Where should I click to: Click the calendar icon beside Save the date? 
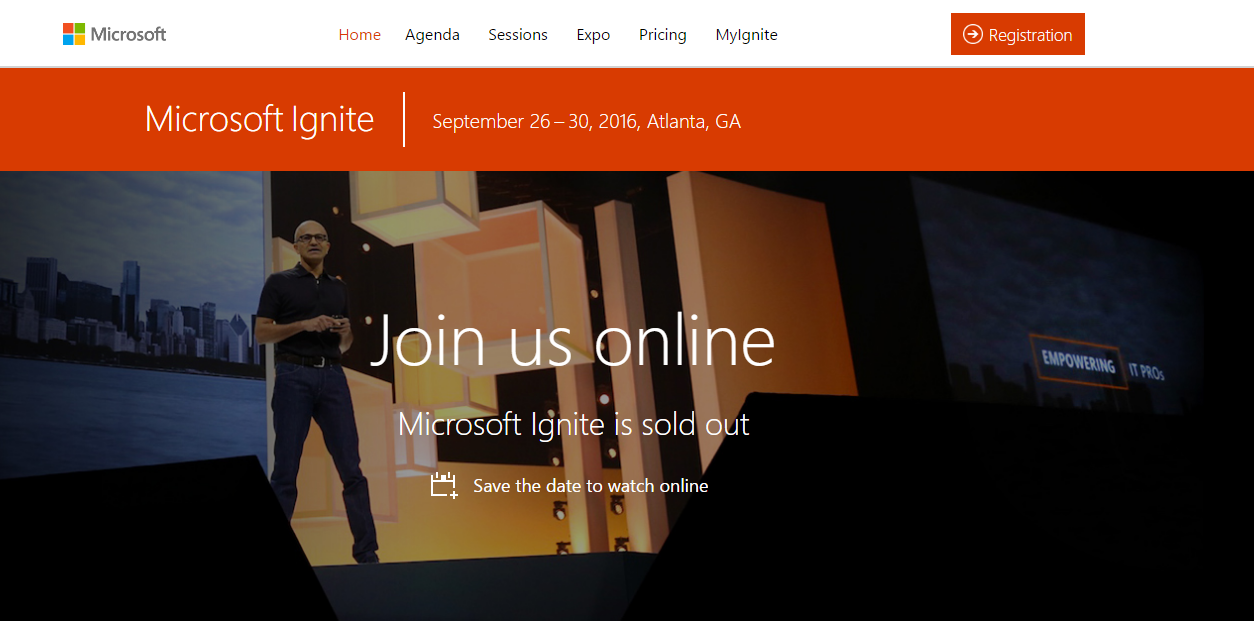(444, 486)
